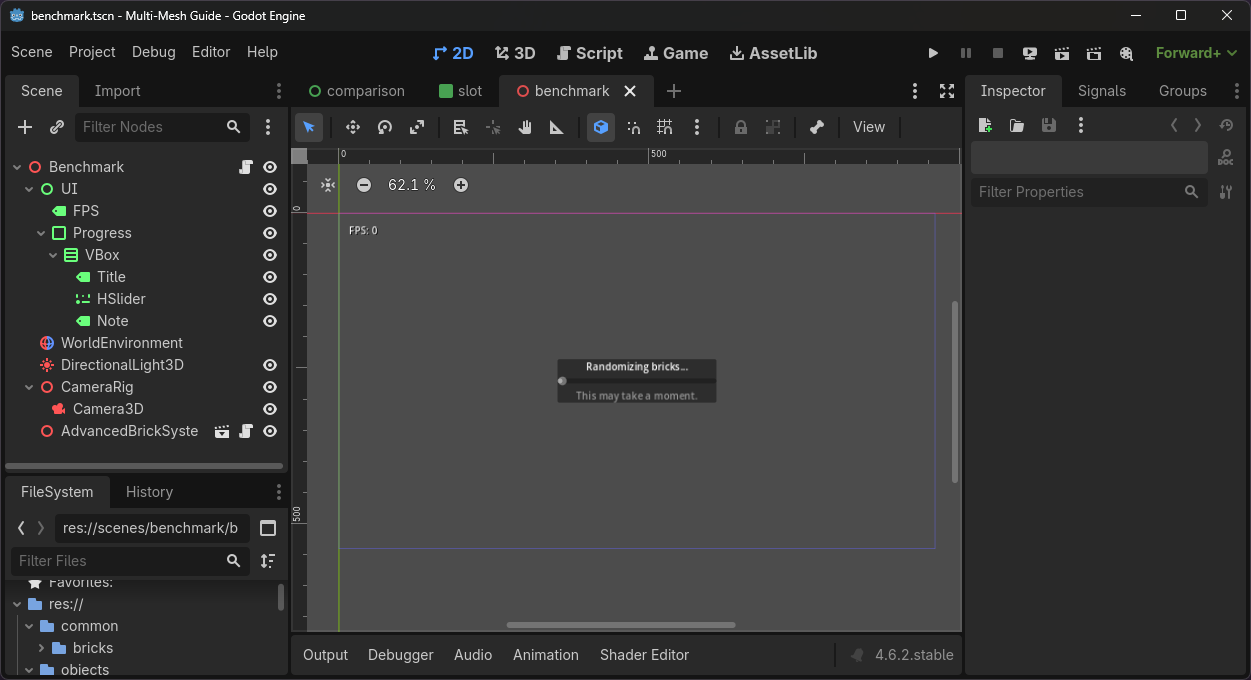Open snapping options three-dot menu
The image size is (1251, 680).
[x=697, y=127]
